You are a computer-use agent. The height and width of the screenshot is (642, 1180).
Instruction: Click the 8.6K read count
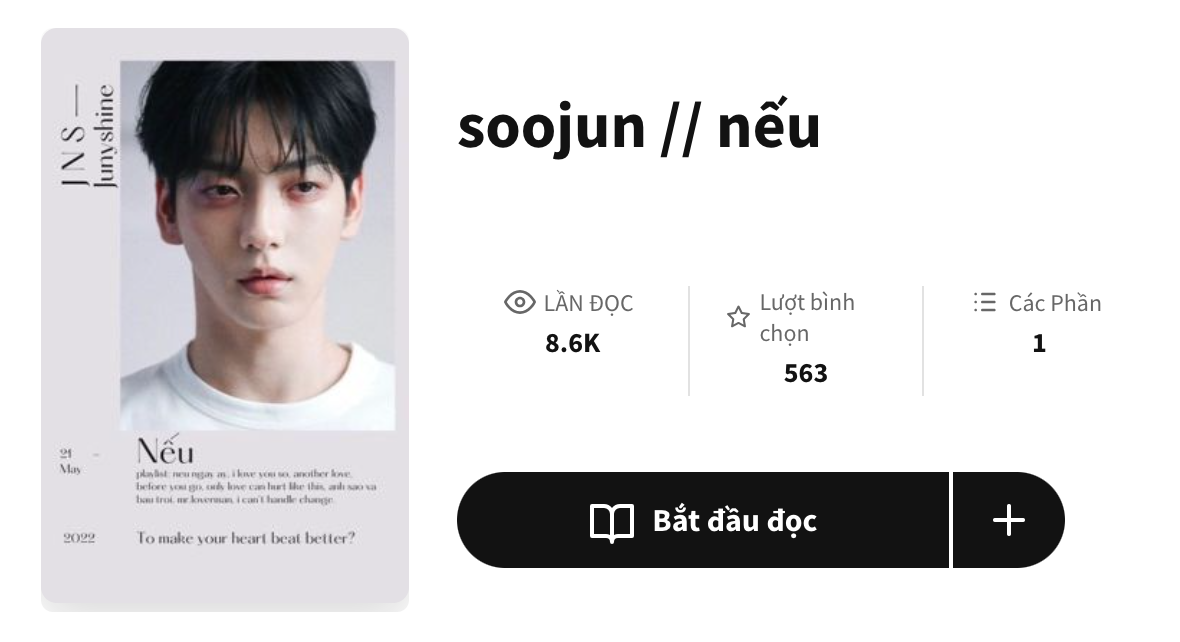573,343
